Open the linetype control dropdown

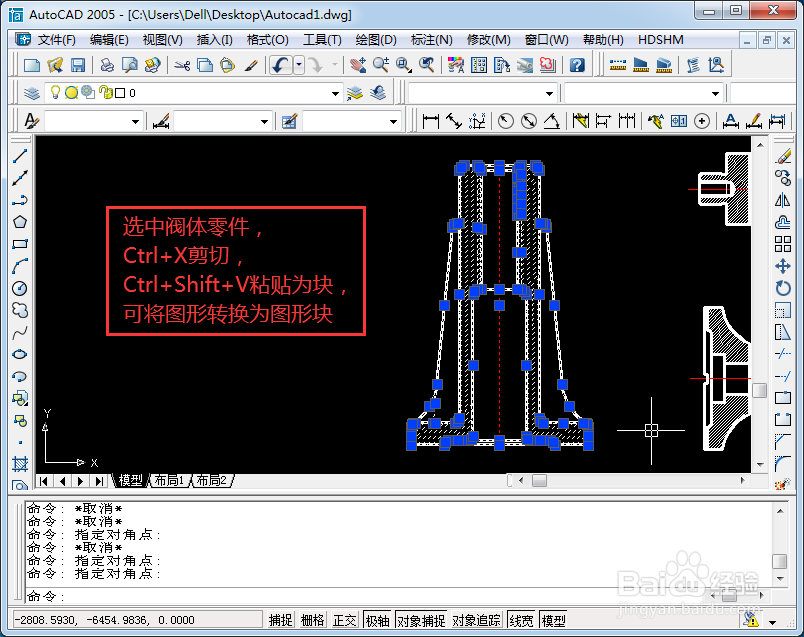715,93
